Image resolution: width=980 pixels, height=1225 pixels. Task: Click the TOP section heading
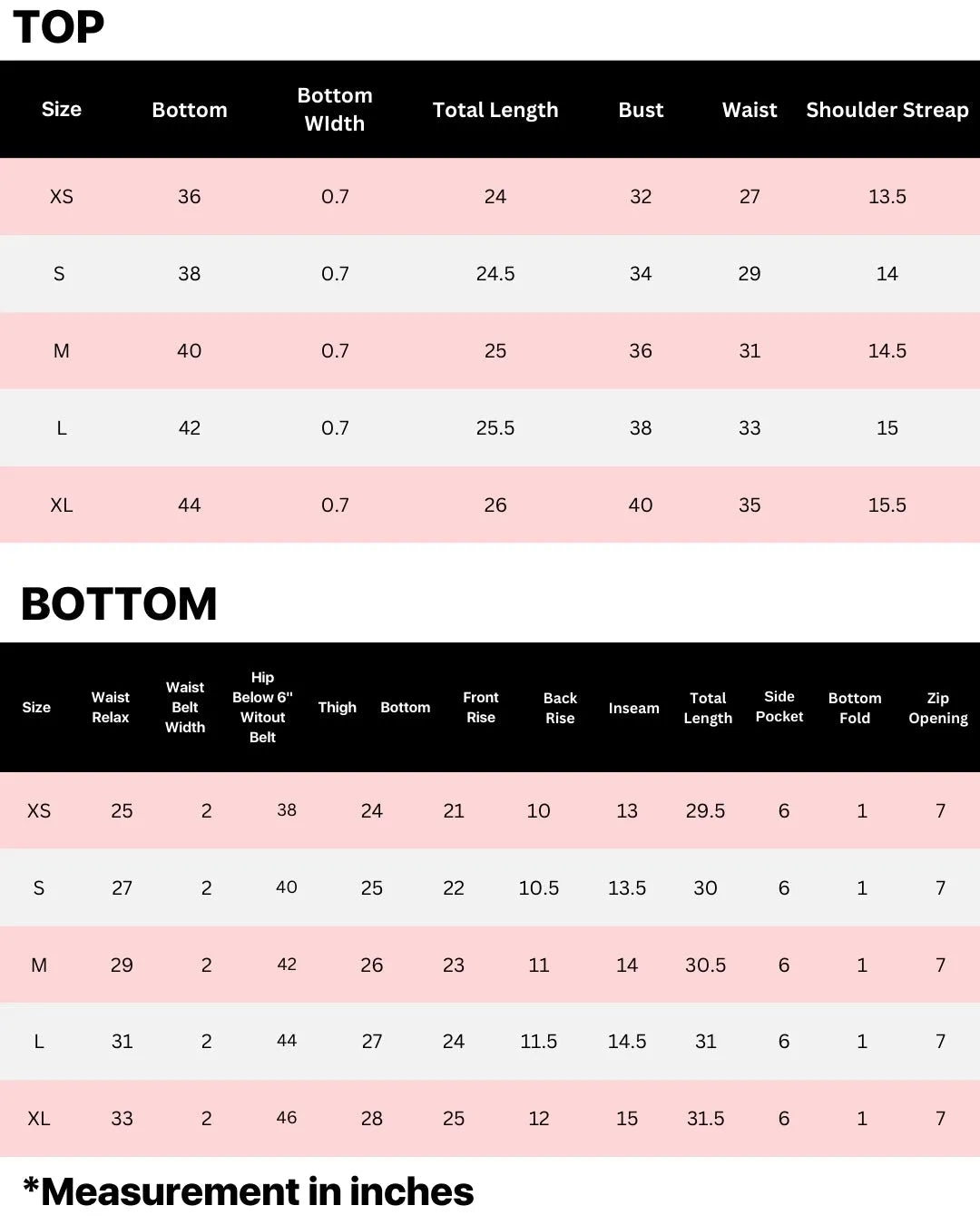tap(59, 27)
